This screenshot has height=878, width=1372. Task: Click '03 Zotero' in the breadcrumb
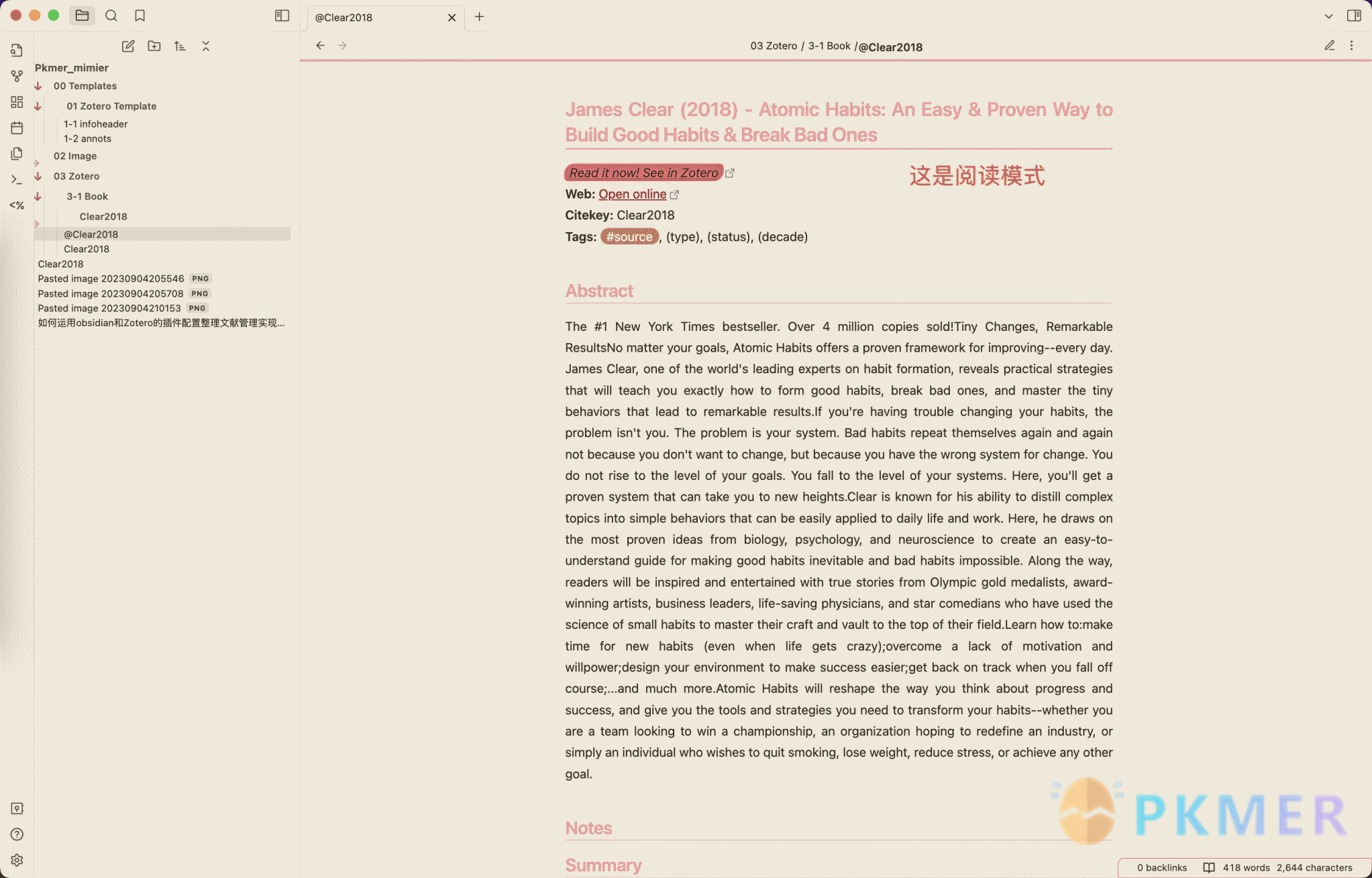point(774,46)
